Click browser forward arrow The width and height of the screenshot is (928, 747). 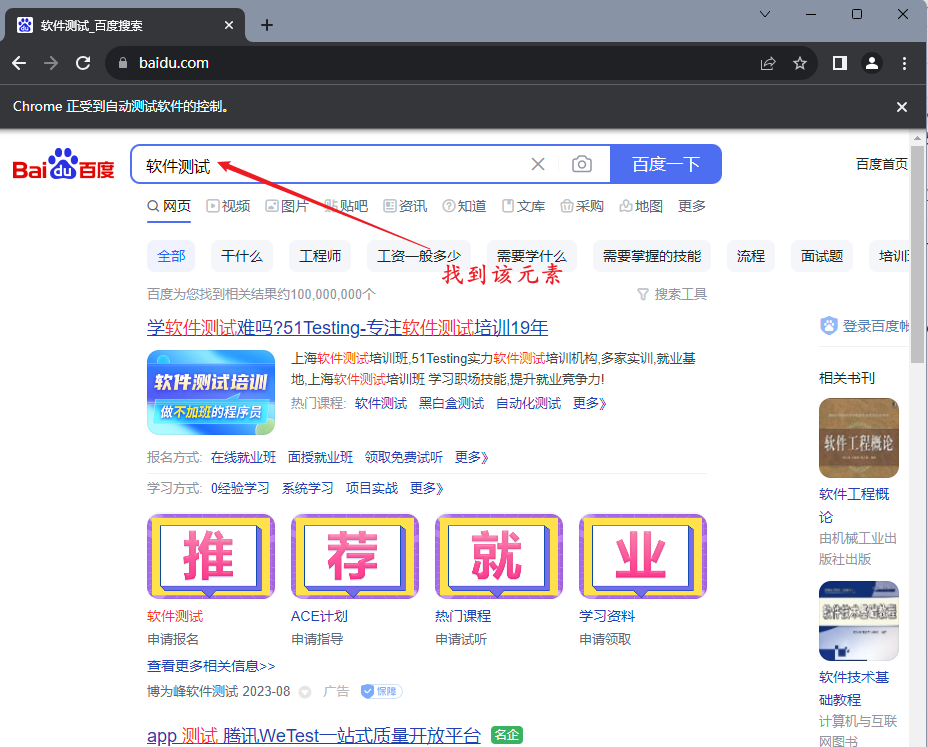(x=51, y=63)
